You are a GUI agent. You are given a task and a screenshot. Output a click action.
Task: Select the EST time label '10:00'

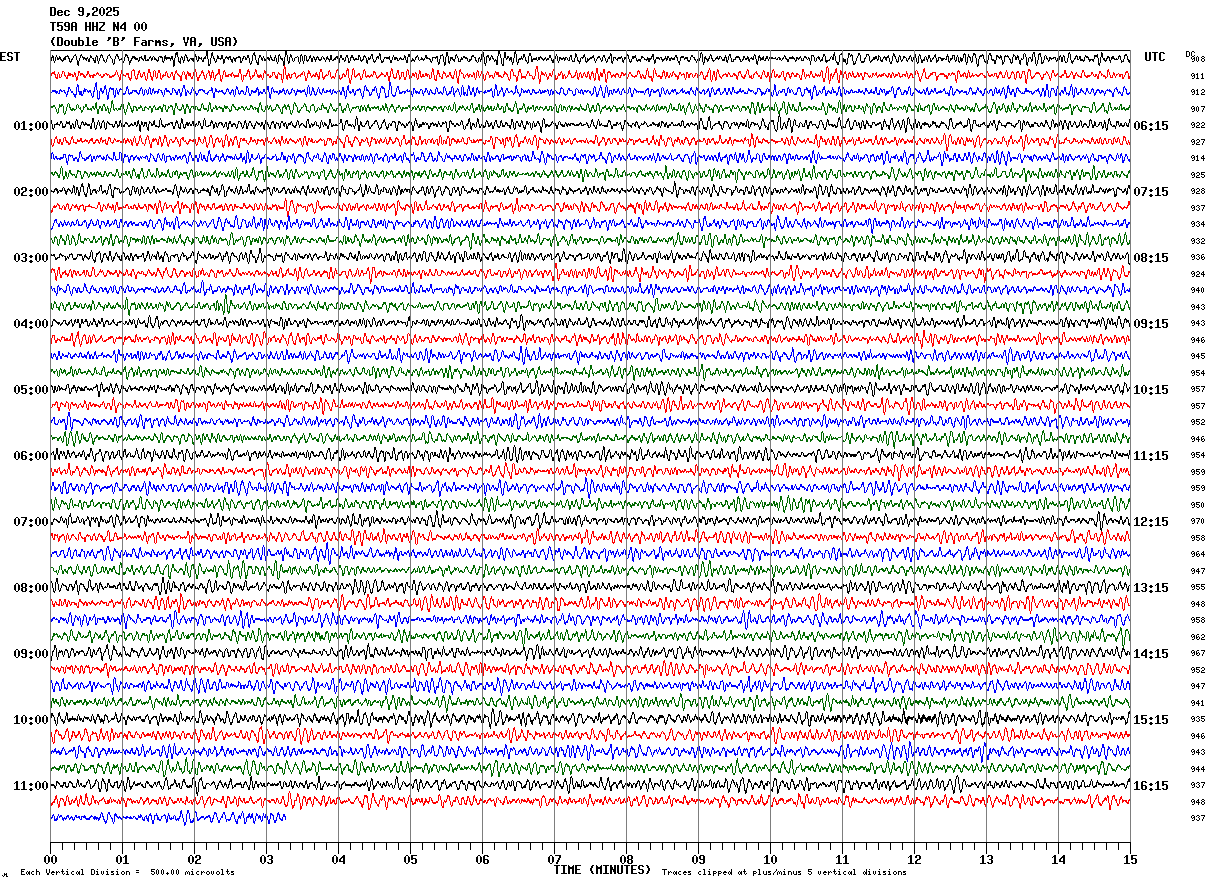click(x=31, y=720)
